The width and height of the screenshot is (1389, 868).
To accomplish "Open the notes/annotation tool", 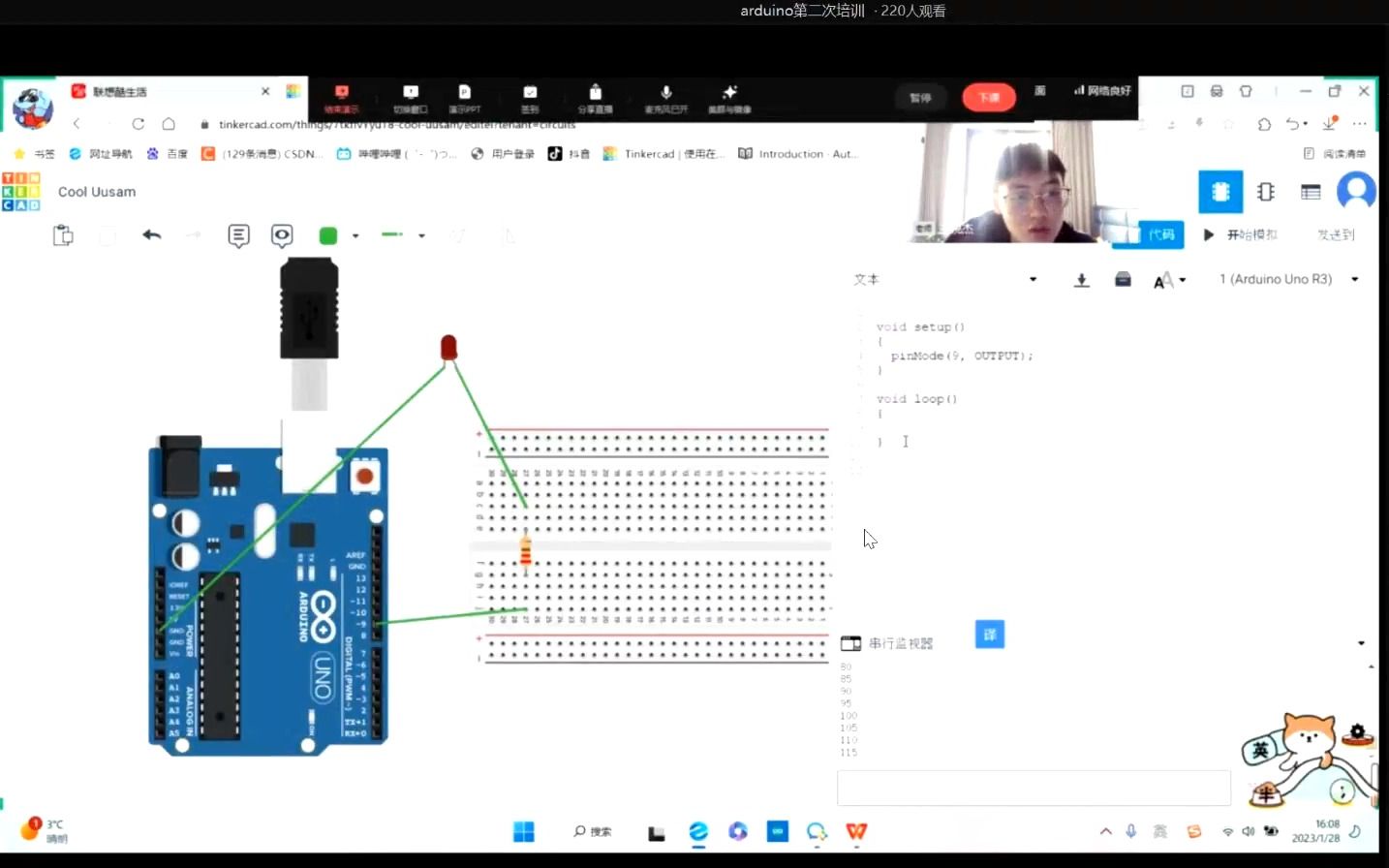I will point(238,234).
